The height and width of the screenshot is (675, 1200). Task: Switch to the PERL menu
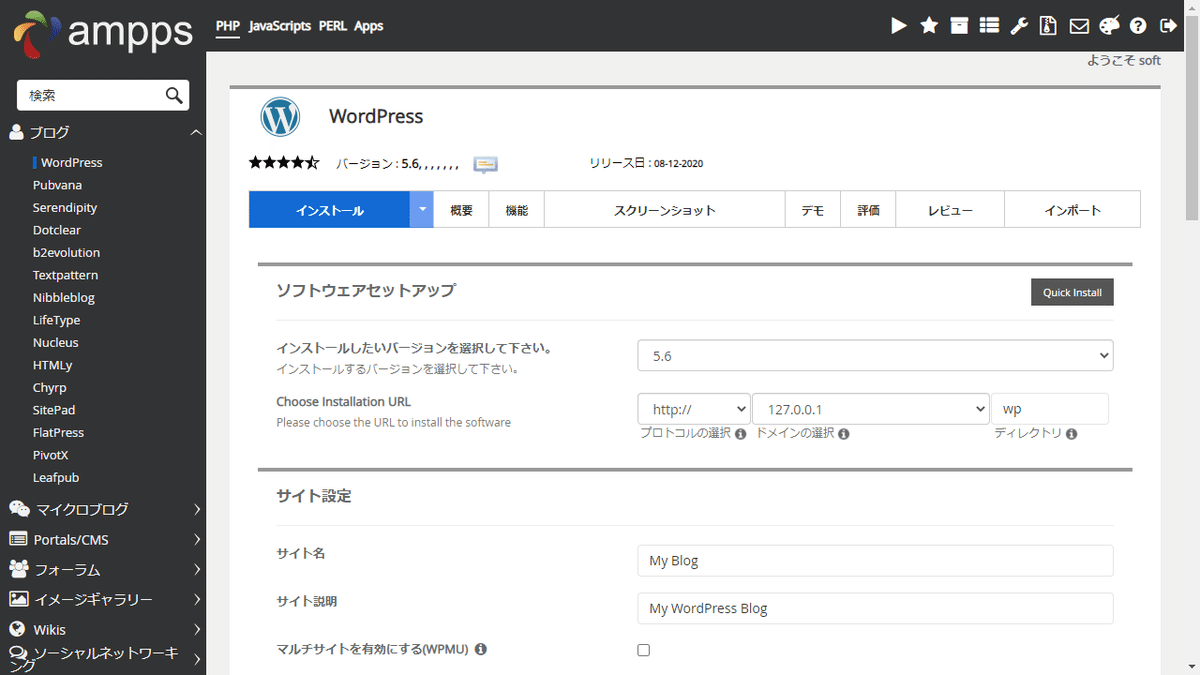333,26
